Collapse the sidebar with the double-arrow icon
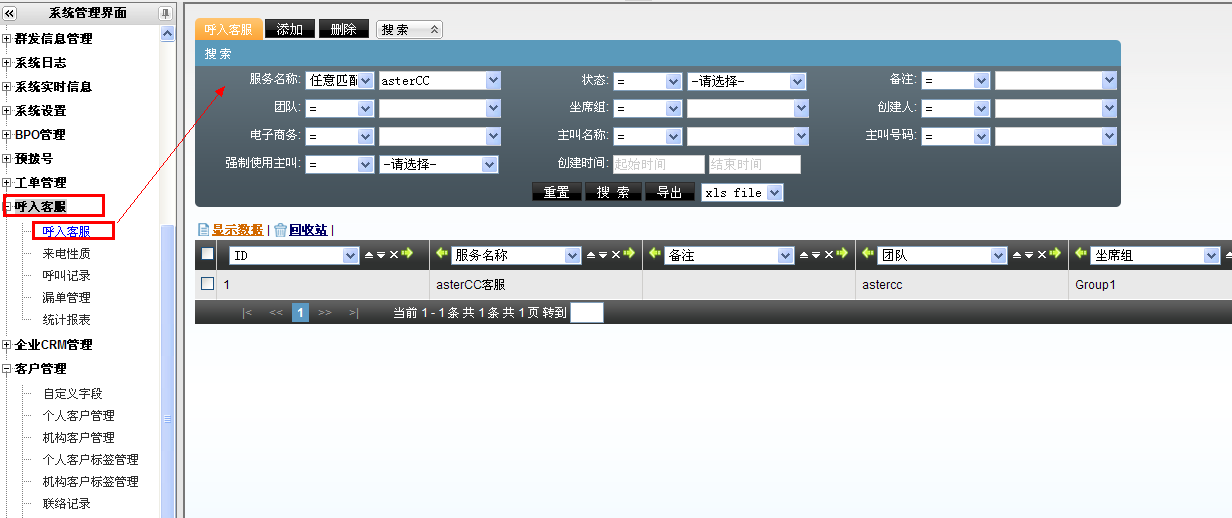This screenshot has height=518, width=1232. [10, 12]
